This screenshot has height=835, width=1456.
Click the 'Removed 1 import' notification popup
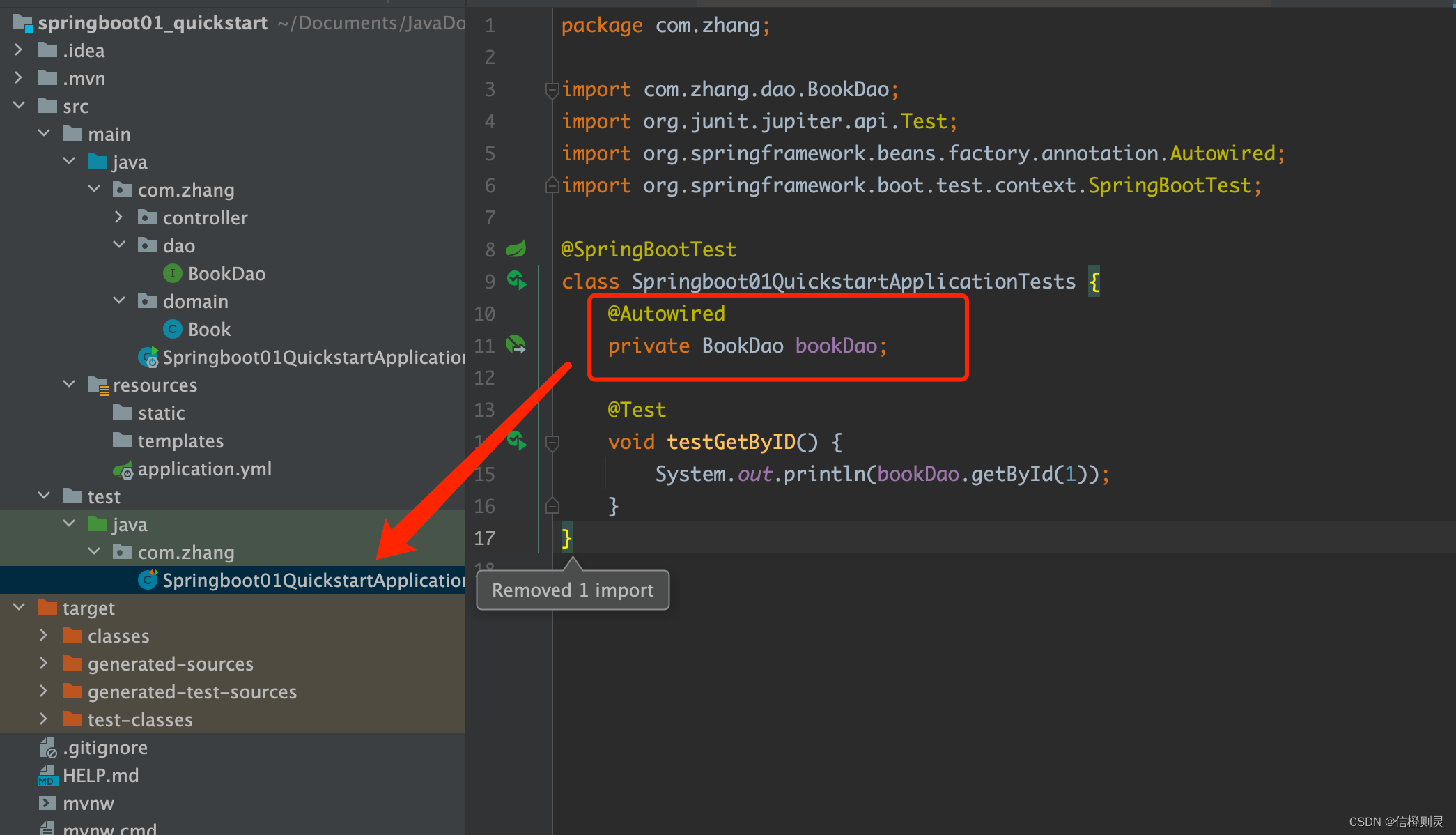click(x=573, y=590)
